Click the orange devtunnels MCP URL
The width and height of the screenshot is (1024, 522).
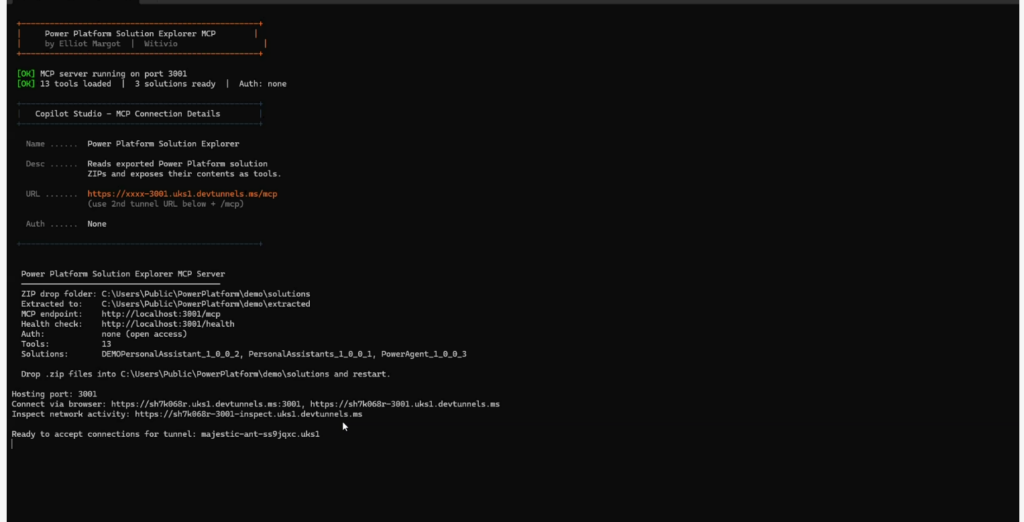click(182, 194)
